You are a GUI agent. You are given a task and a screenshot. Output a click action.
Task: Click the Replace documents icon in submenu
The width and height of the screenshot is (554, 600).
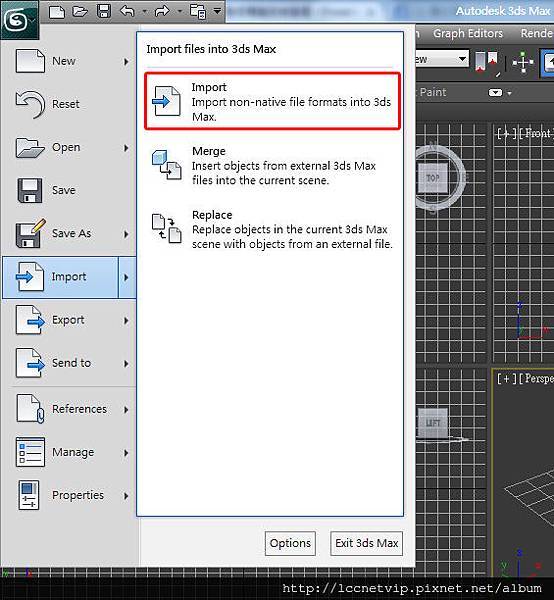(166, 228)
